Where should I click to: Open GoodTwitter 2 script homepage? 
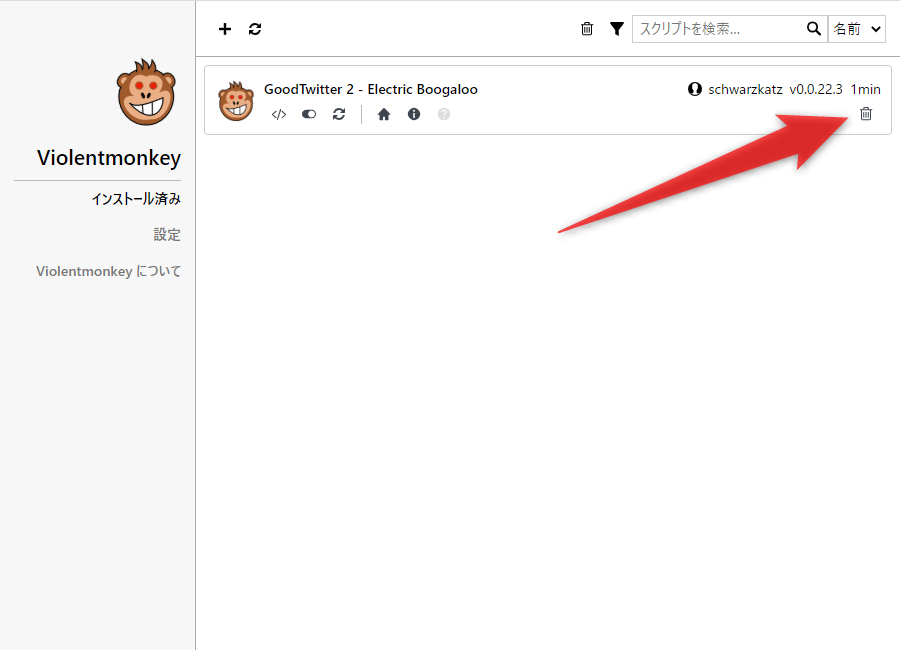click(384, 114)
